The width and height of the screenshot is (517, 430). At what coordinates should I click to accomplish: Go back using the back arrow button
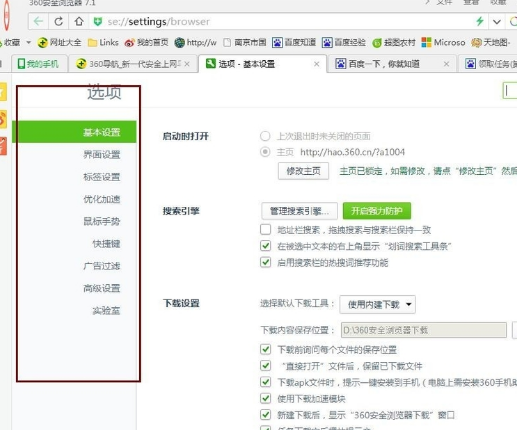(39, 22)
